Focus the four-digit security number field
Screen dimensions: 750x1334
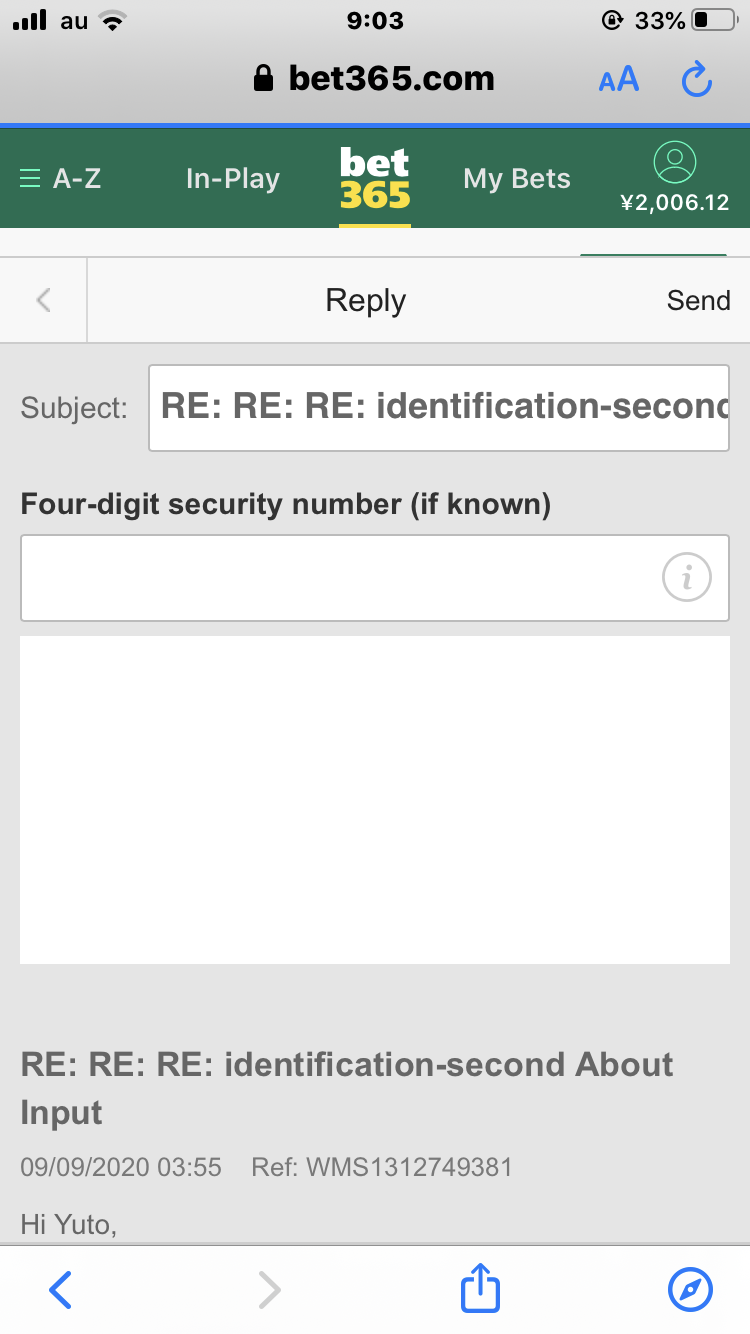pos(374,578)
